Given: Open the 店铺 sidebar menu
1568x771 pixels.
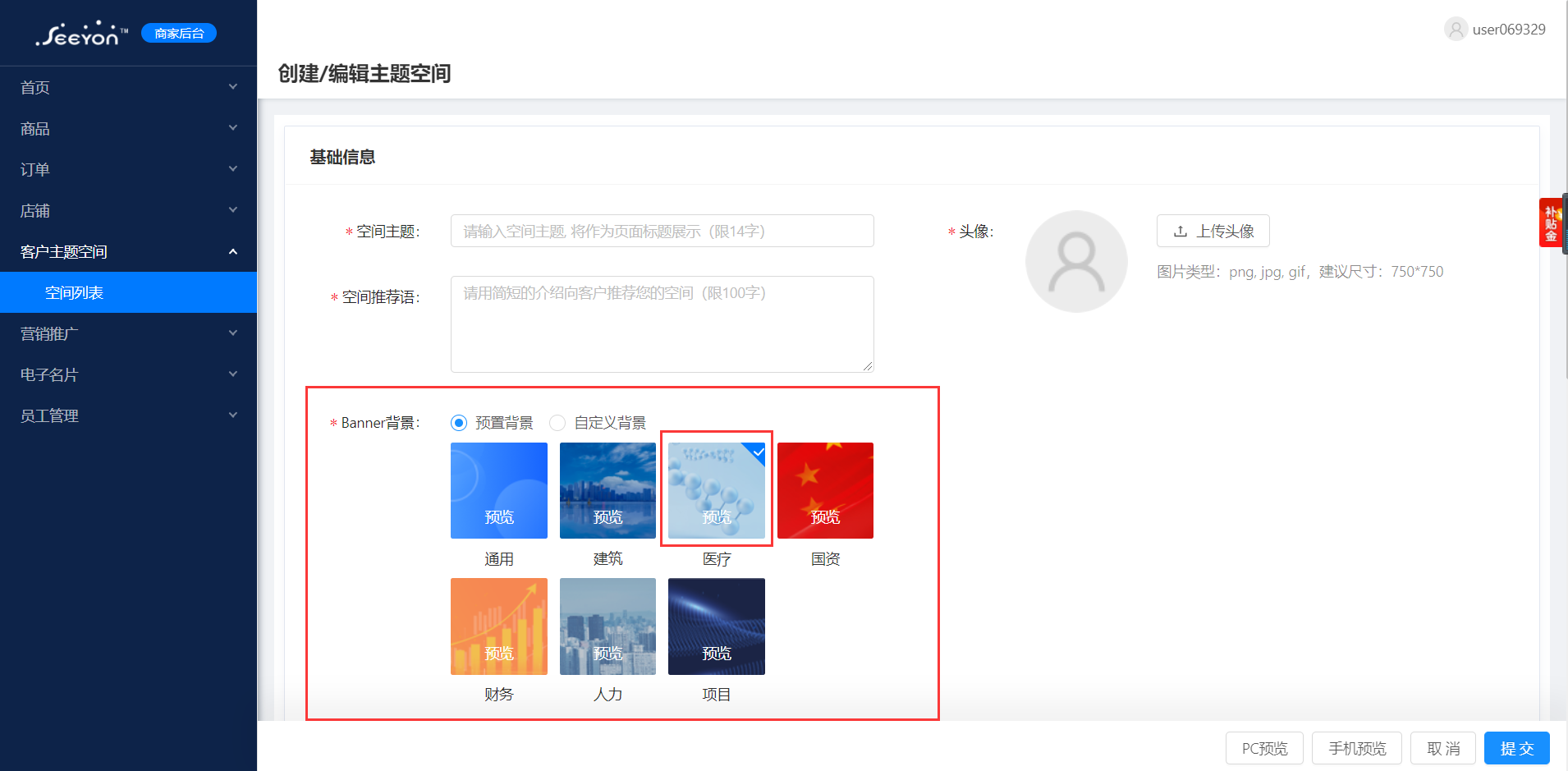Looking at the screenshot, I should click(x=128, y=210).
